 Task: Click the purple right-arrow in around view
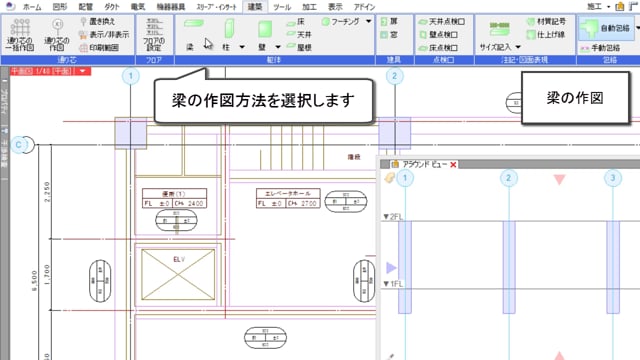click(391, 268)
